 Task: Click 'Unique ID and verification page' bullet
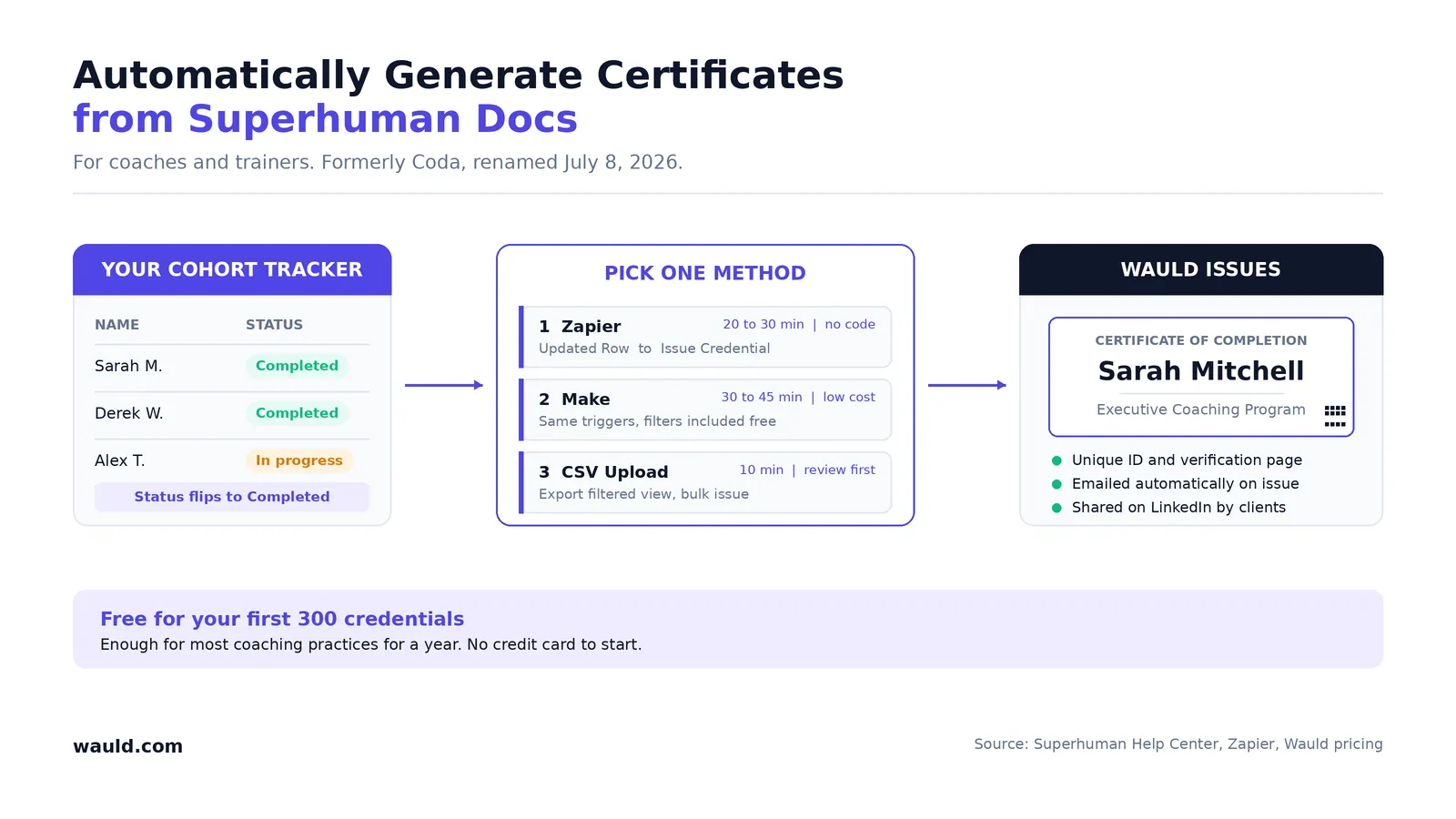(1187, 460)
